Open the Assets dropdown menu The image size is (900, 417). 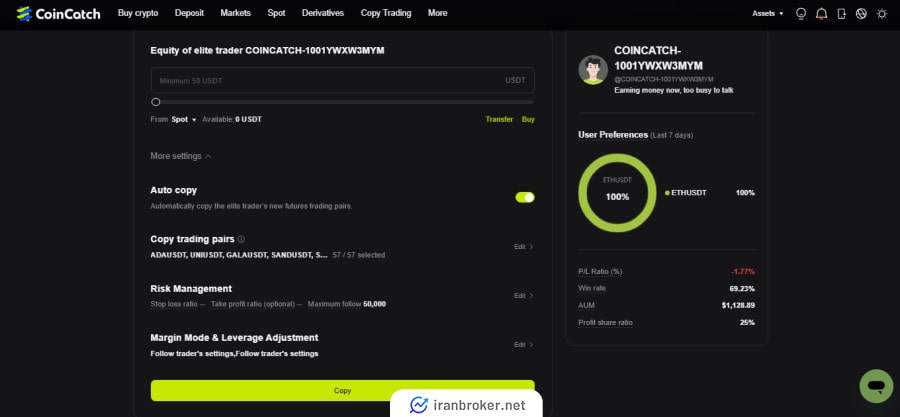coord(768,13)
